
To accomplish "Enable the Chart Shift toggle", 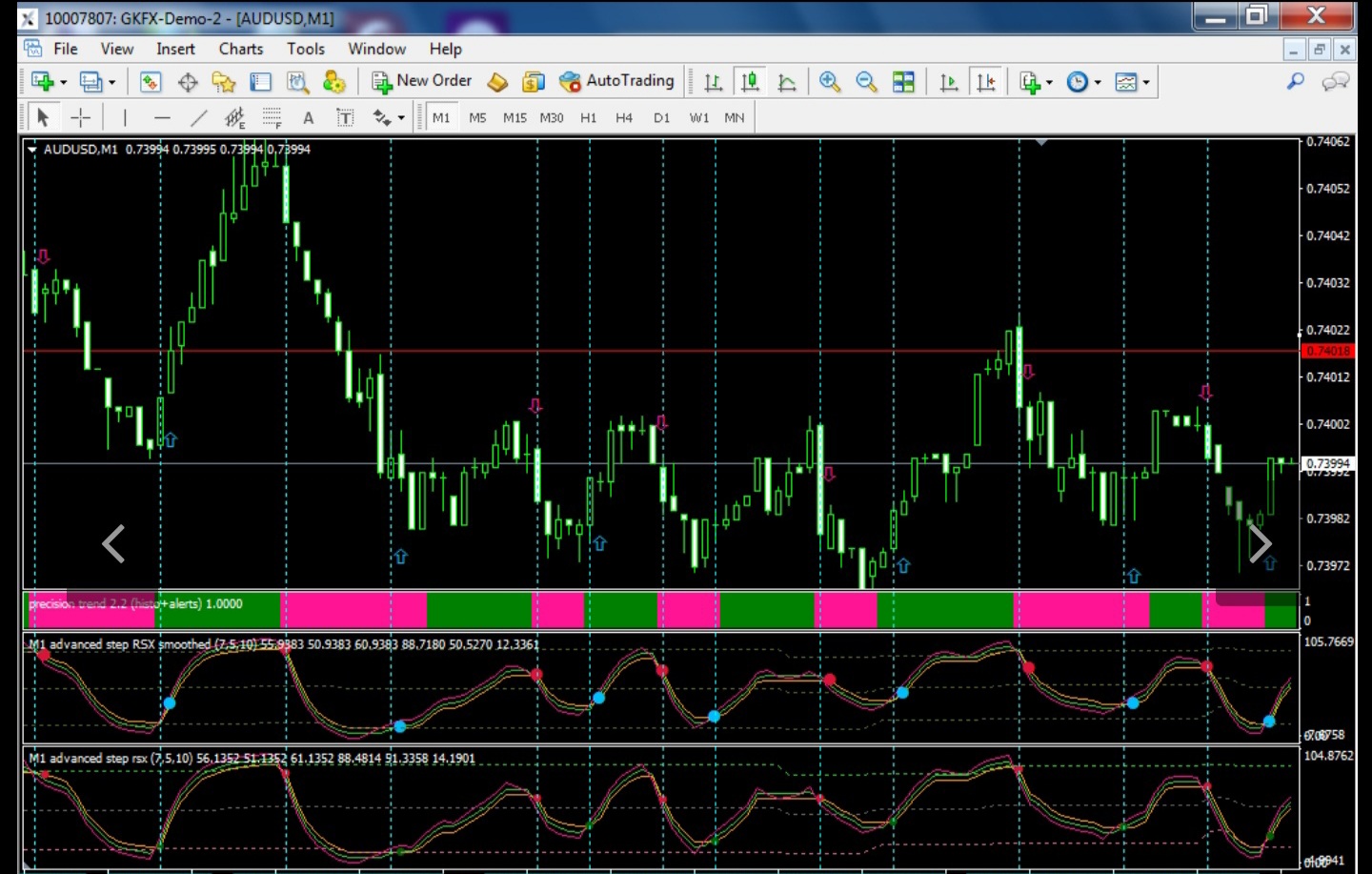I will [x=986, y=82].
